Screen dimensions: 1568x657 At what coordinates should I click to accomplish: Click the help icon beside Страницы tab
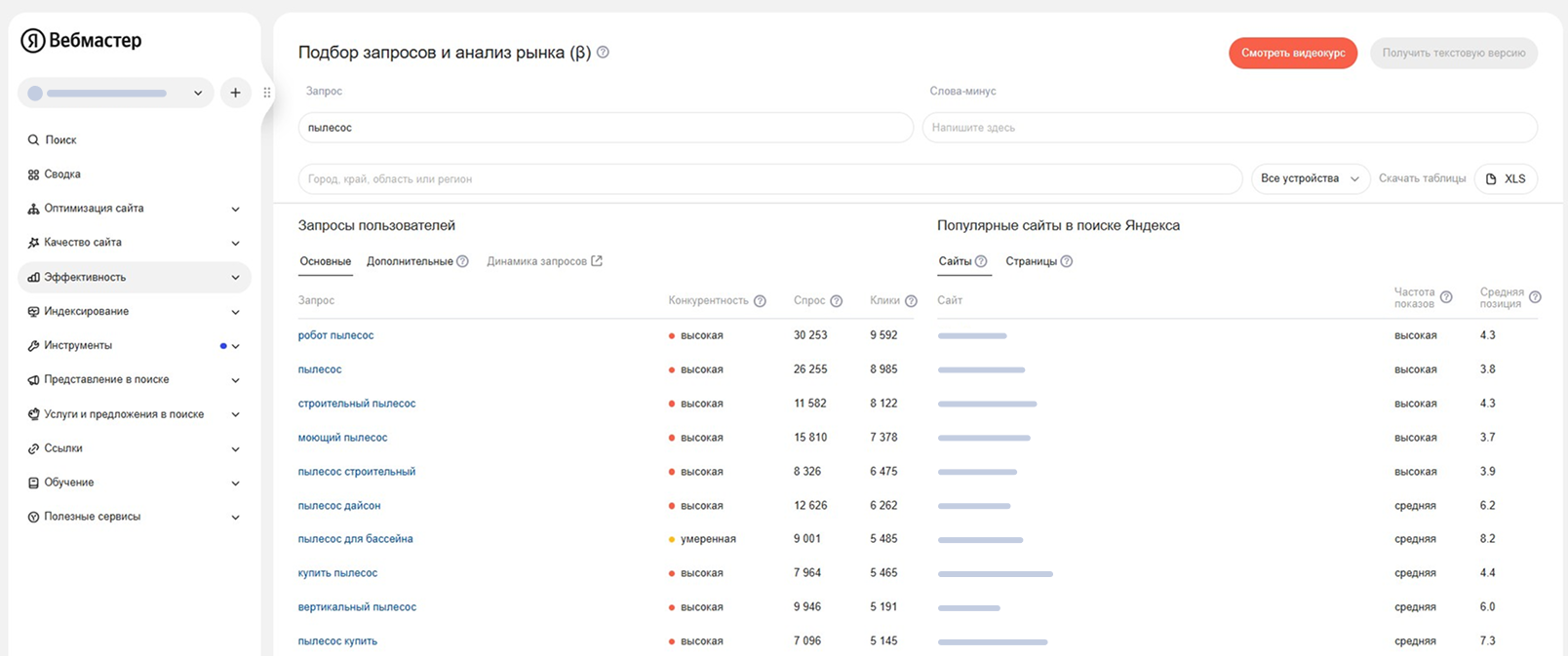tap(1067, 261)
